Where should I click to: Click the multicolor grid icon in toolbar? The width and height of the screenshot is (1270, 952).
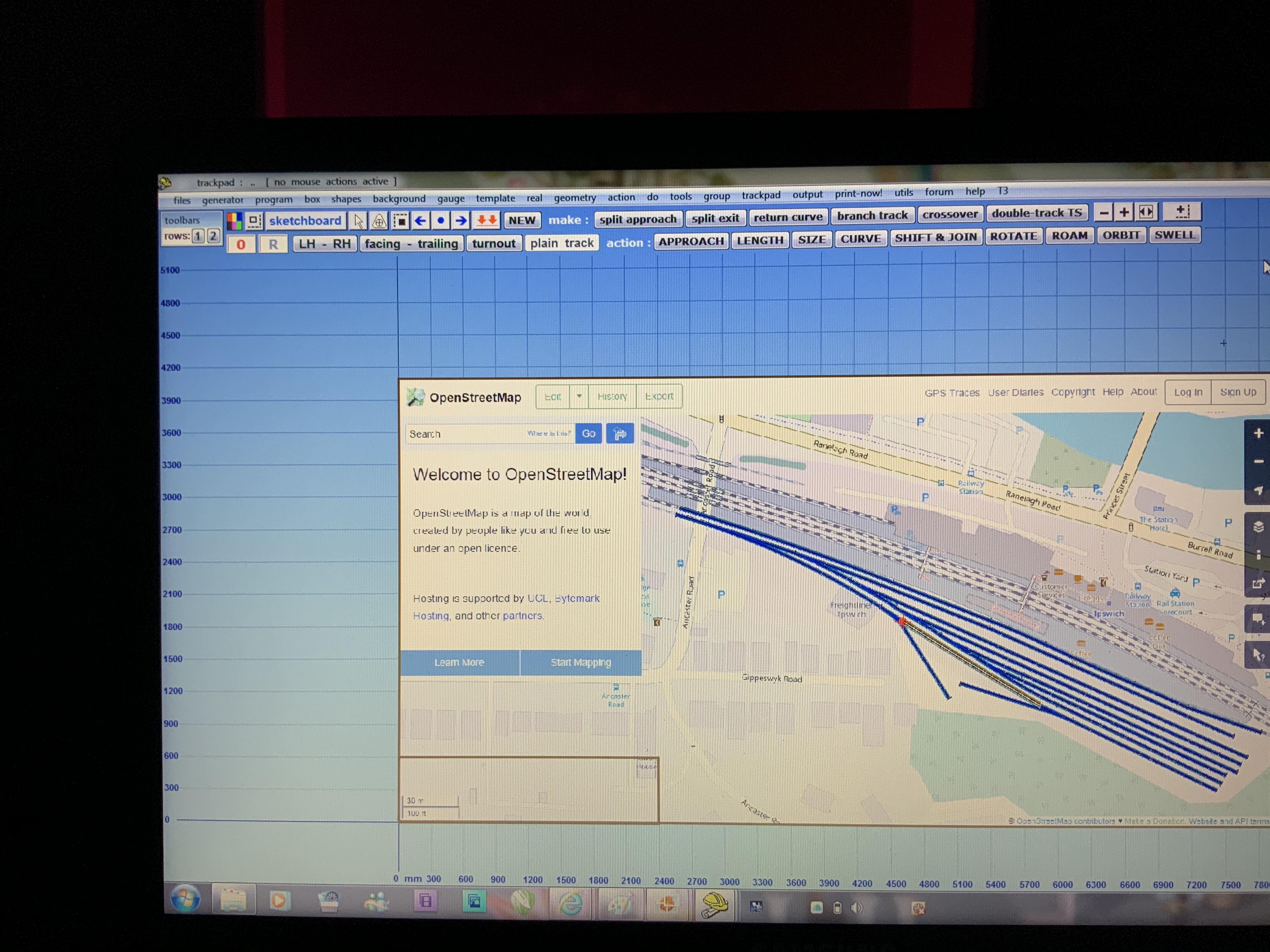(234, 221)
